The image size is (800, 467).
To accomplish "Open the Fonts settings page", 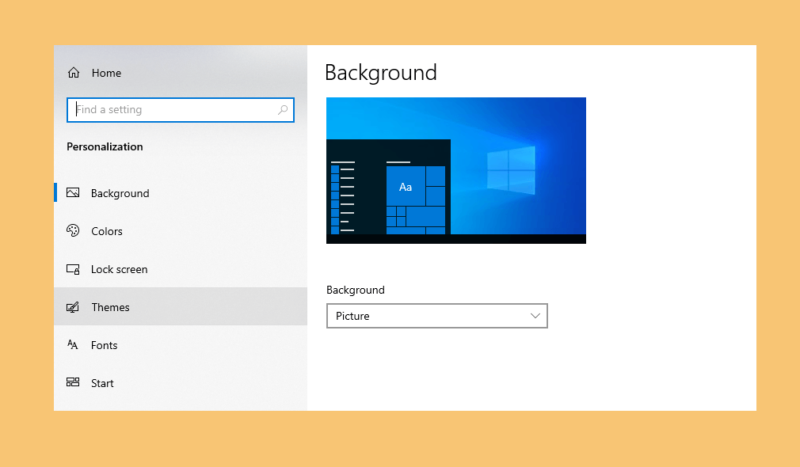I will pos(180,345).
